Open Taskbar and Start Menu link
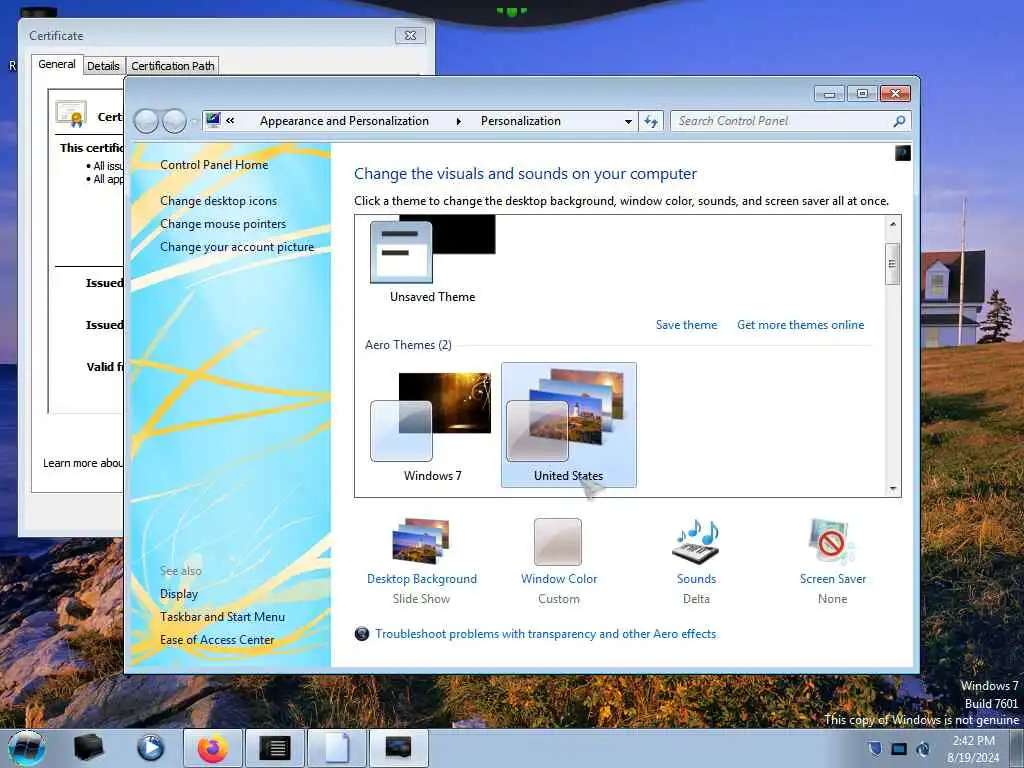Viewport: 1024px width, 768px height. [x=222, y=616]
